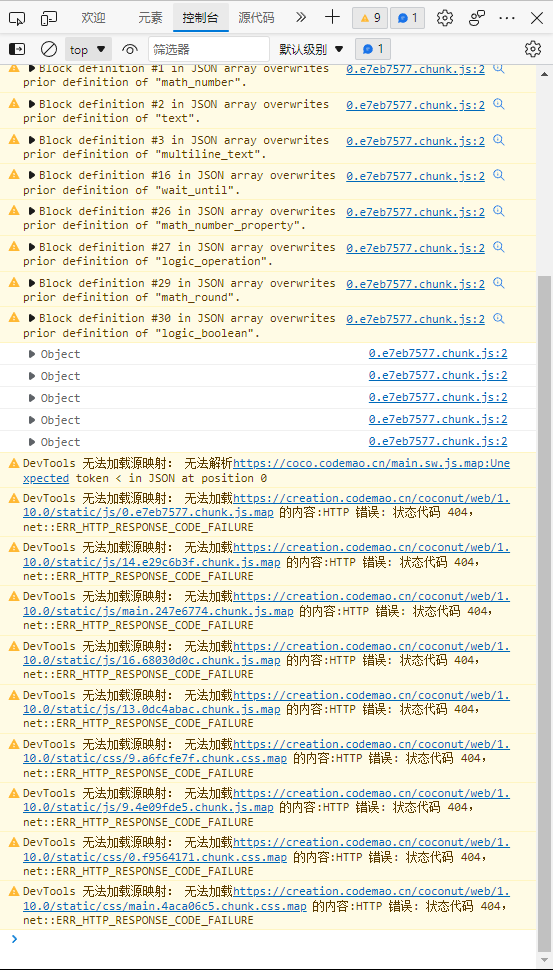Expand the first Object log entry
553x970 pixels.
33,354
